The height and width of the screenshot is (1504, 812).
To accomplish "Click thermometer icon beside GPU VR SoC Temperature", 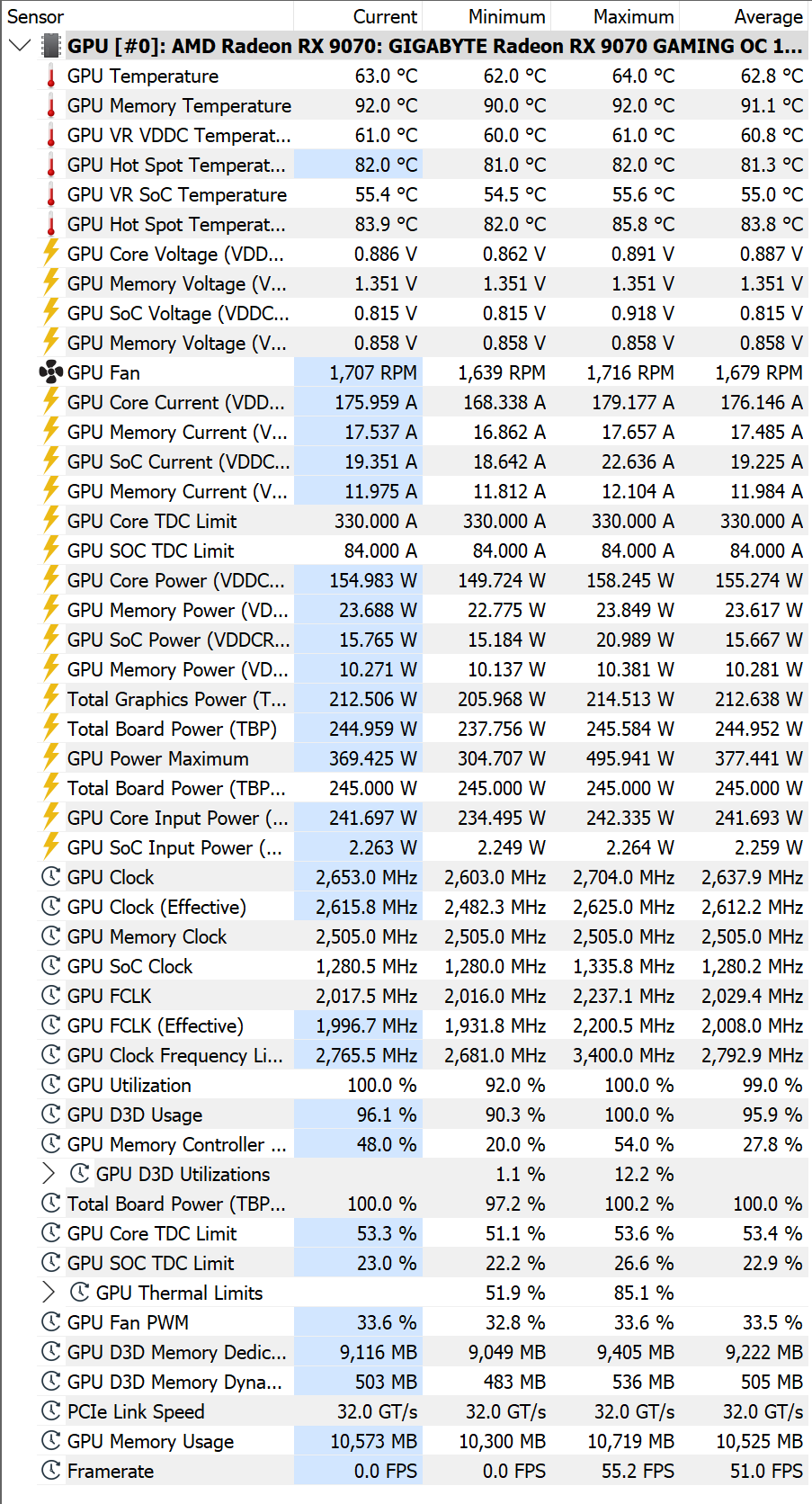I will point(51,195).
